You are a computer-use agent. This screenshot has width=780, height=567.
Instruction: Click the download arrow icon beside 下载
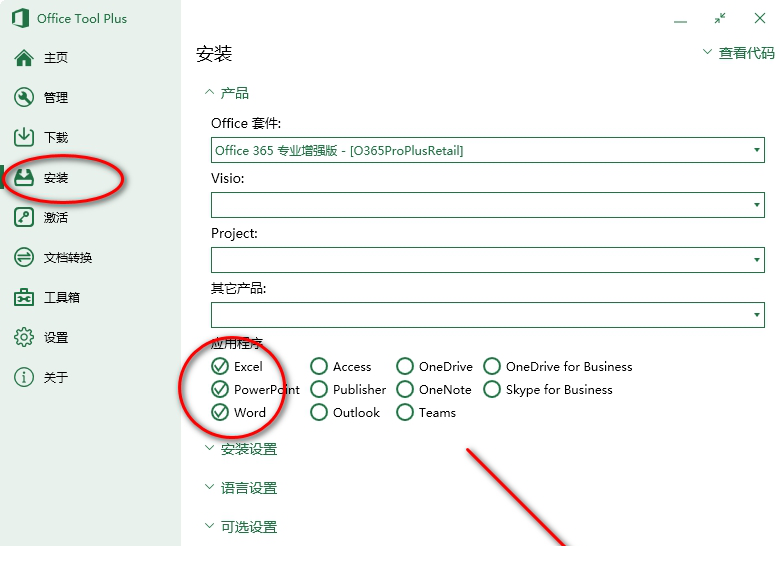24,137
